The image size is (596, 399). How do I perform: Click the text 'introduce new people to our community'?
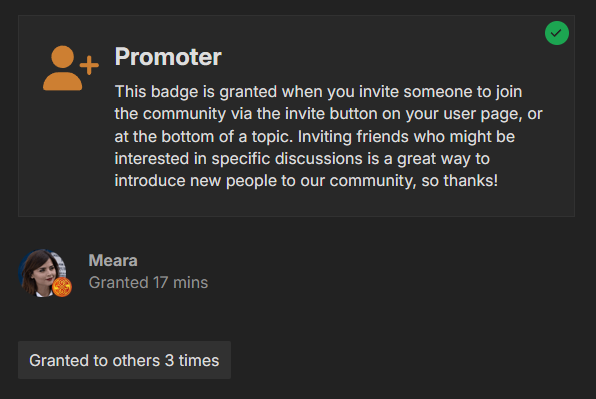click(x=265, y=181)
